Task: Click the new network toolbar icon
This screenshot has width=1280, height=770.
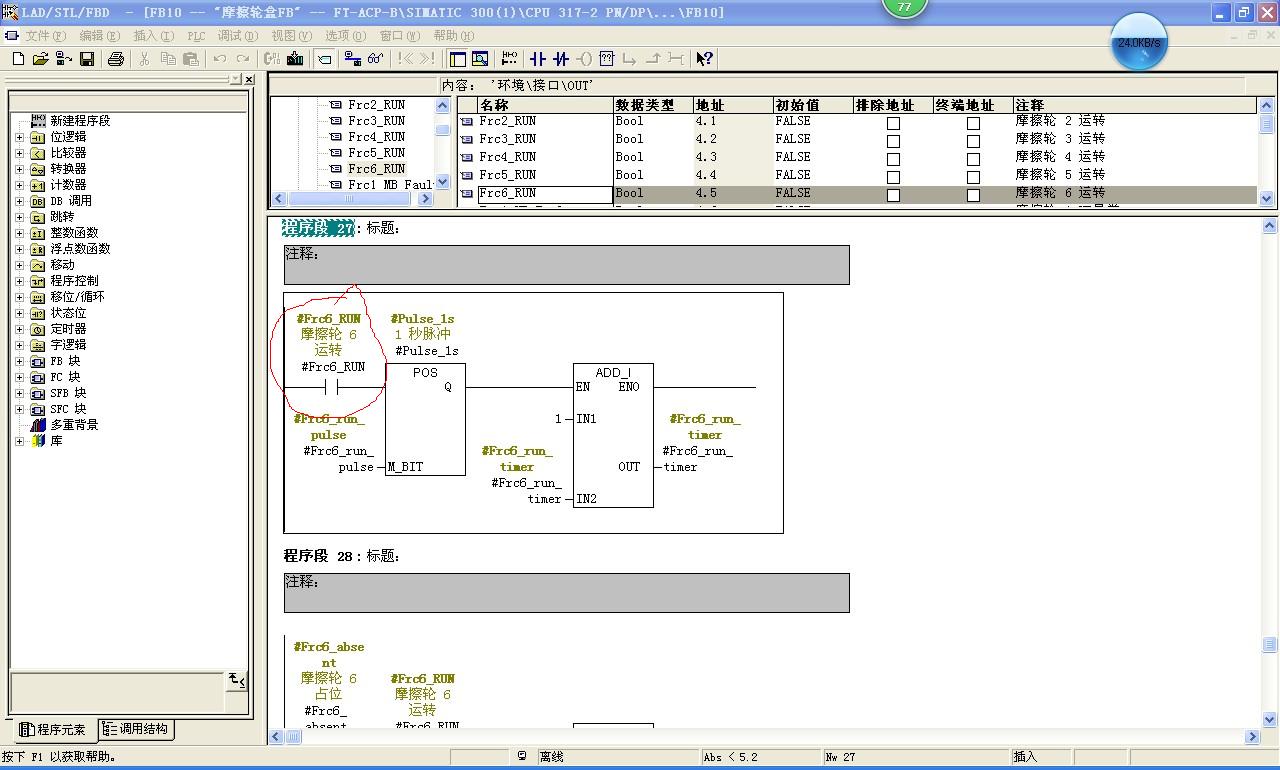Action: coord(509,59)
